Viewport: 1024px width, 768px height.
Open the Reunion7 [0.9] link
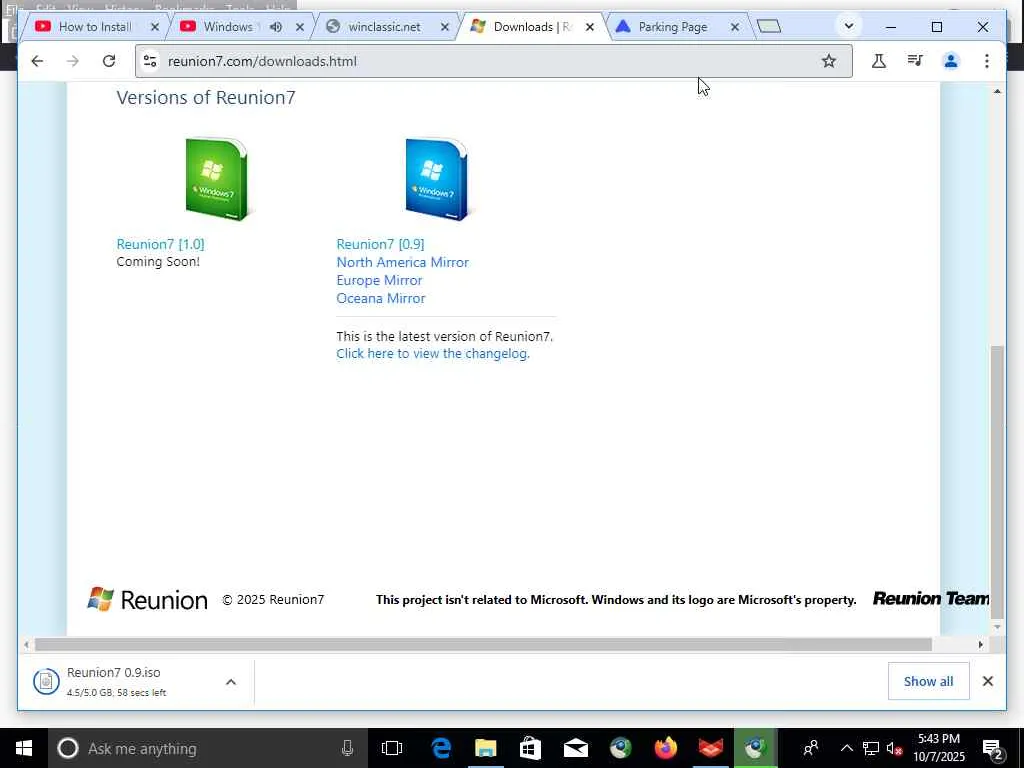[x=380, y=244]
